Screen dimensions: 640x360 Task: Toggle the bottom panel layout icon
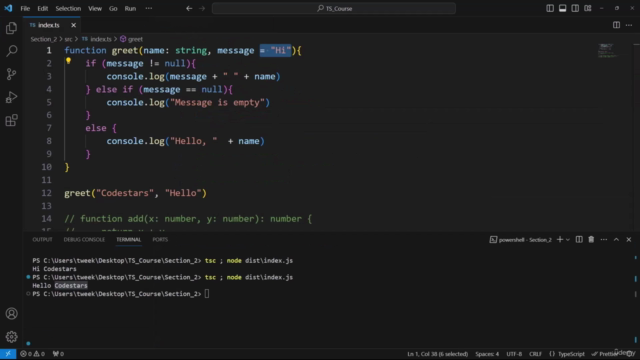562,8
